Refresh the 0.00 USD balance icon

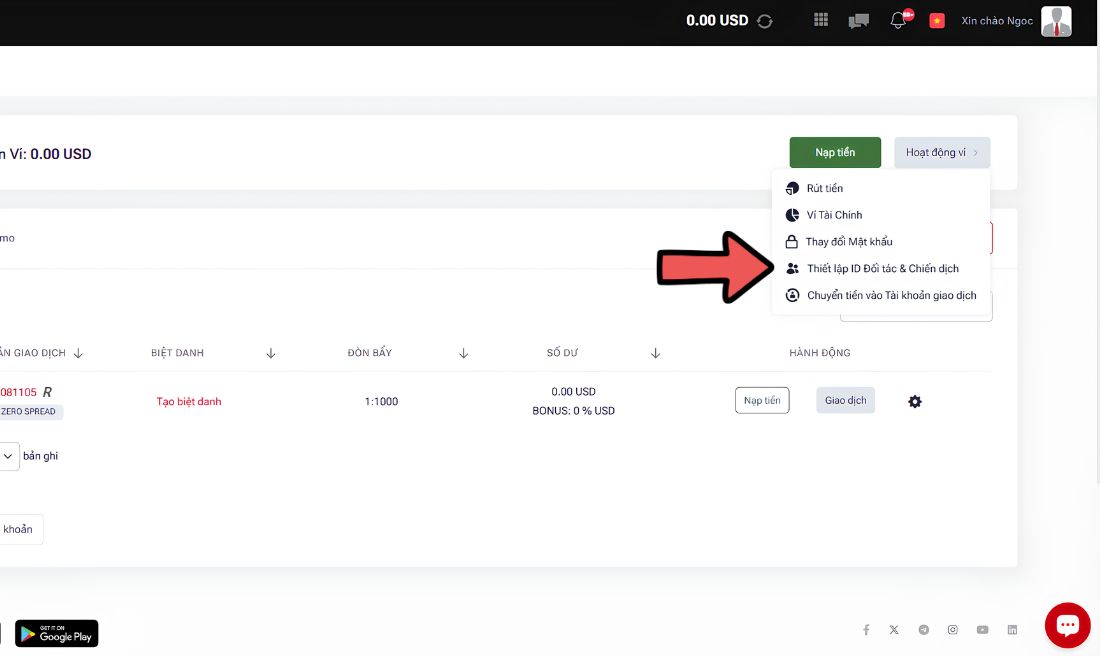point(765,21)
